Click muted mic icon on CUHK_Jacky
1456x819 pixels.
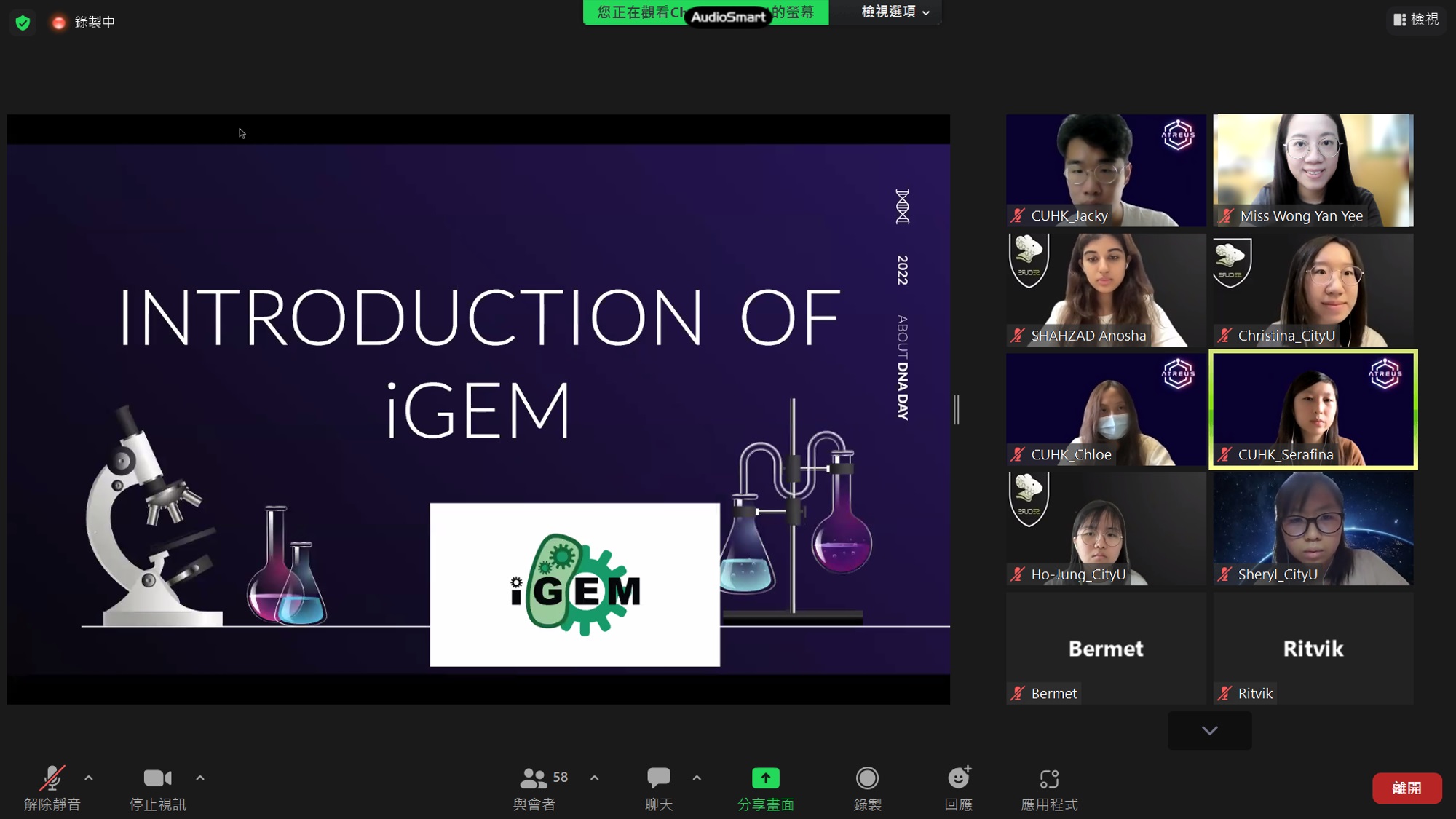[1018, 215]
